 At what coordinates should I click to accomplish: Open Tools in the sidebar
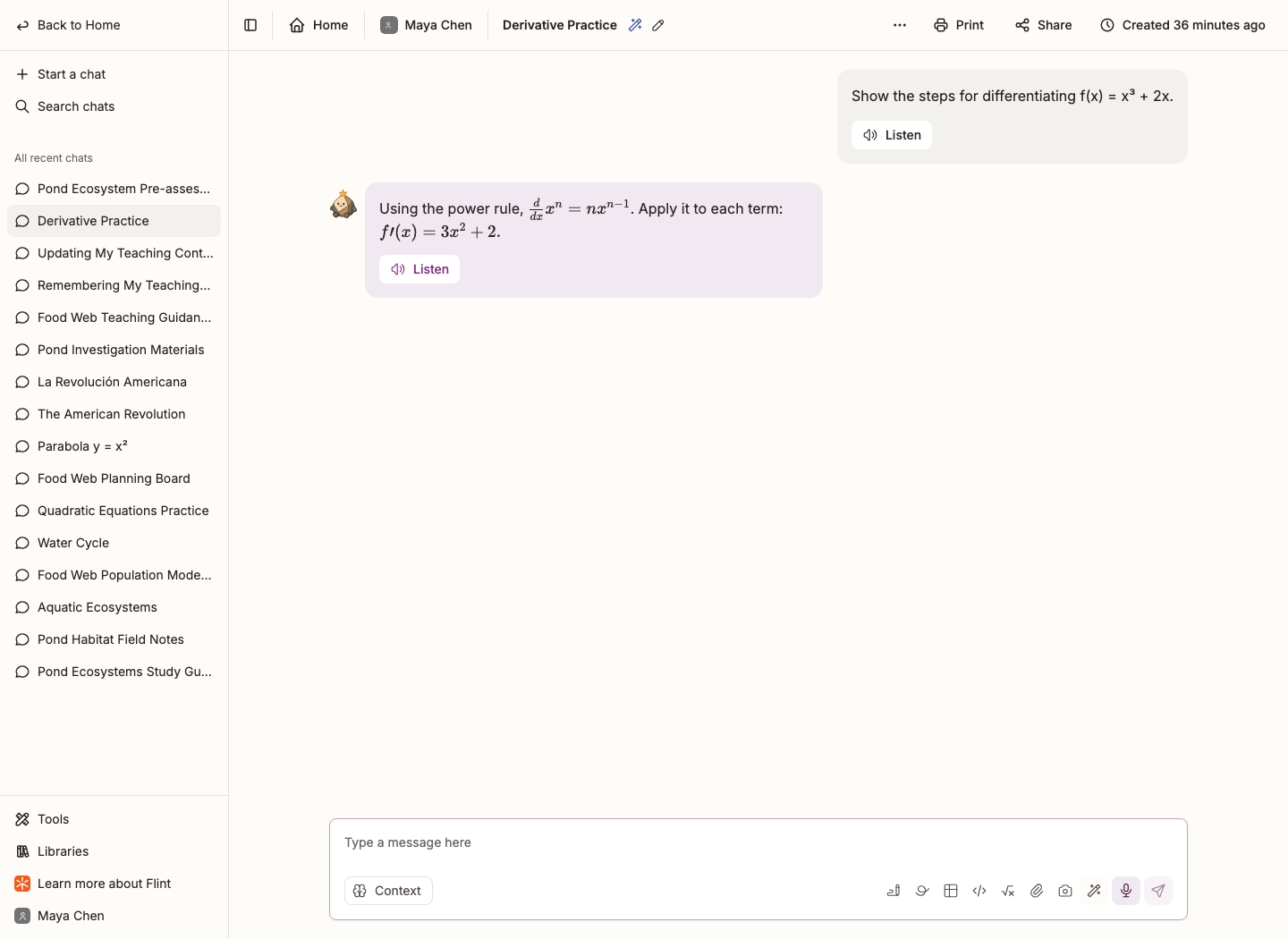114,819
